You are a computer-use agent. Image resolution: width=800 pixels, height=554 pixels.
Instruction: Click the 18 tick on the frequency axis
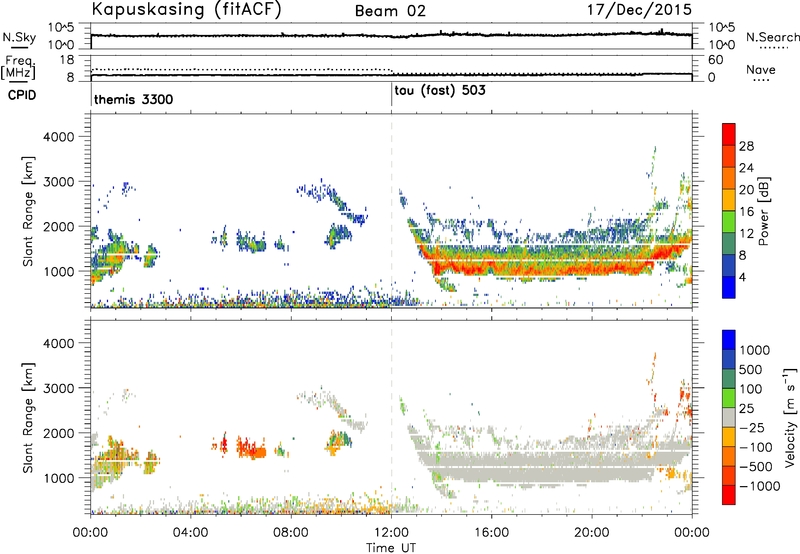(67, 60)
